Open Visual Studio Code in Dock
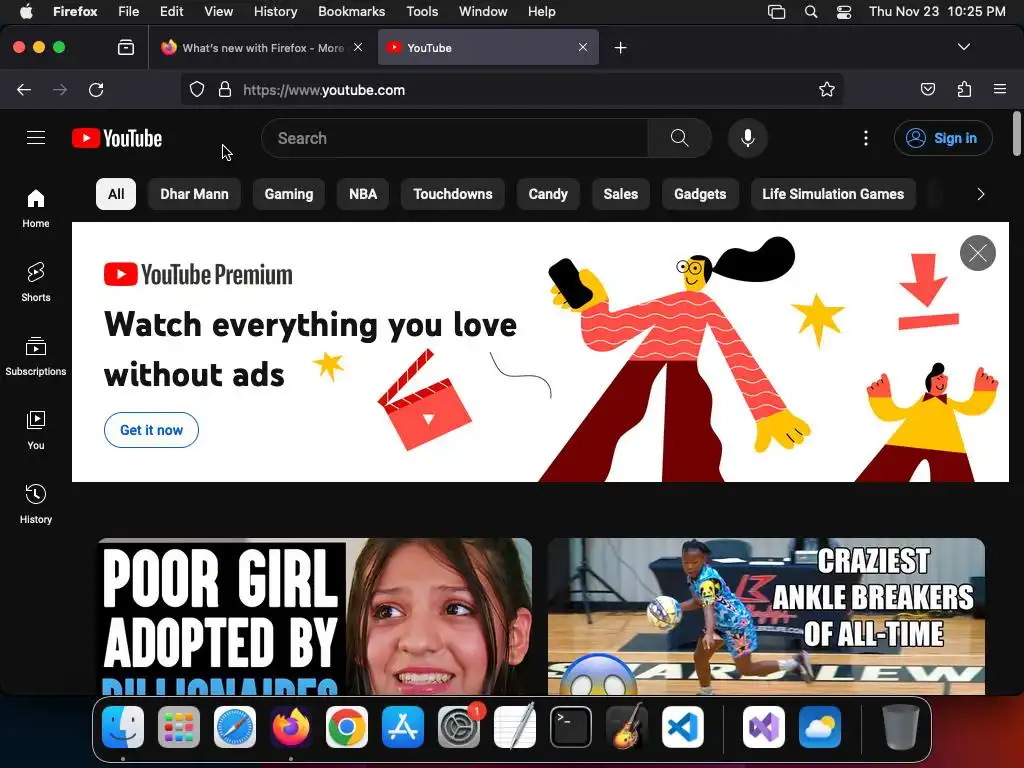 click(682, 727)
